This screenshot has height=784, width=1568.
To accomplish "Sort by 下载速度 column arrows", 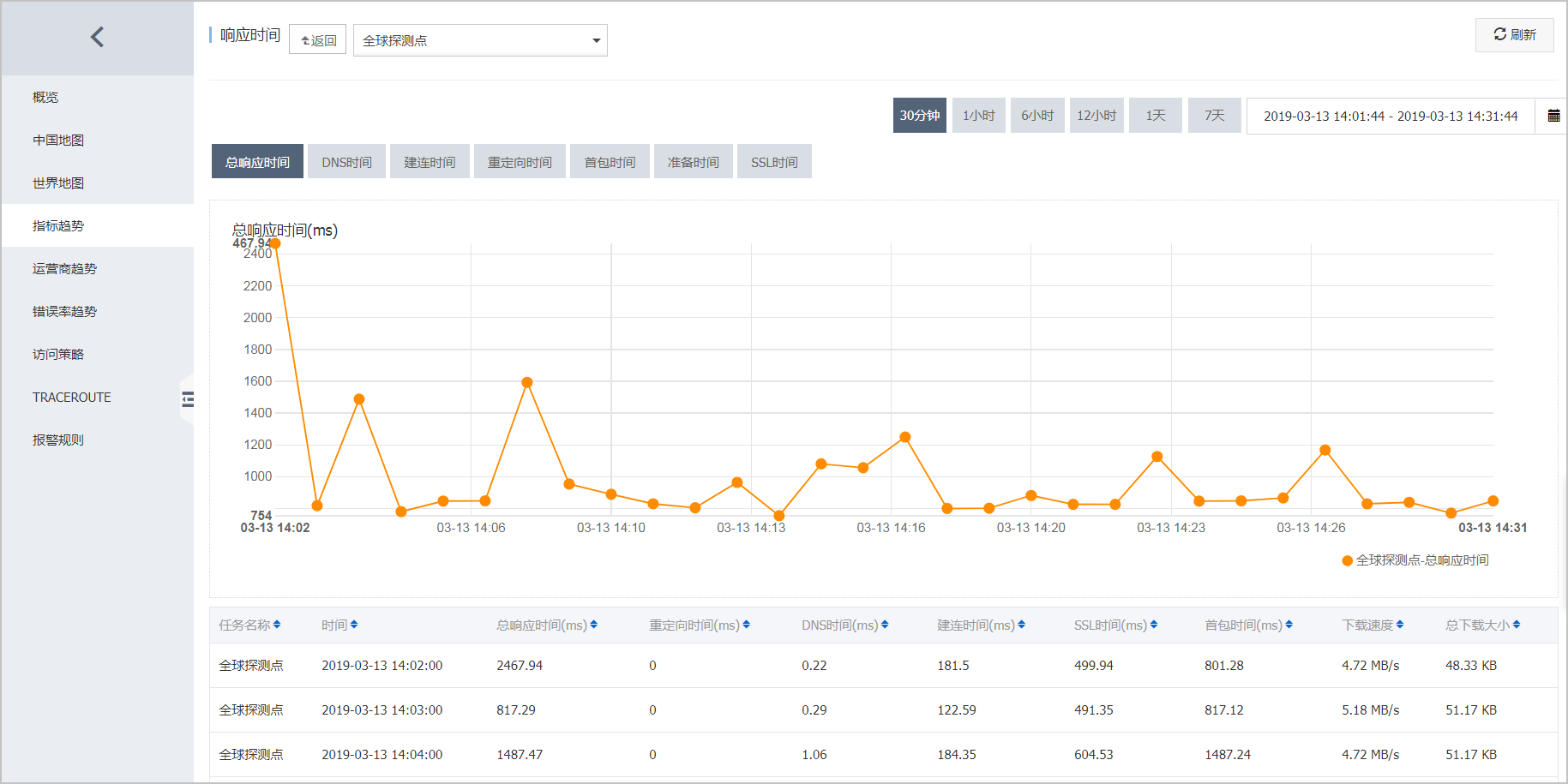I will click(1400, 625).
